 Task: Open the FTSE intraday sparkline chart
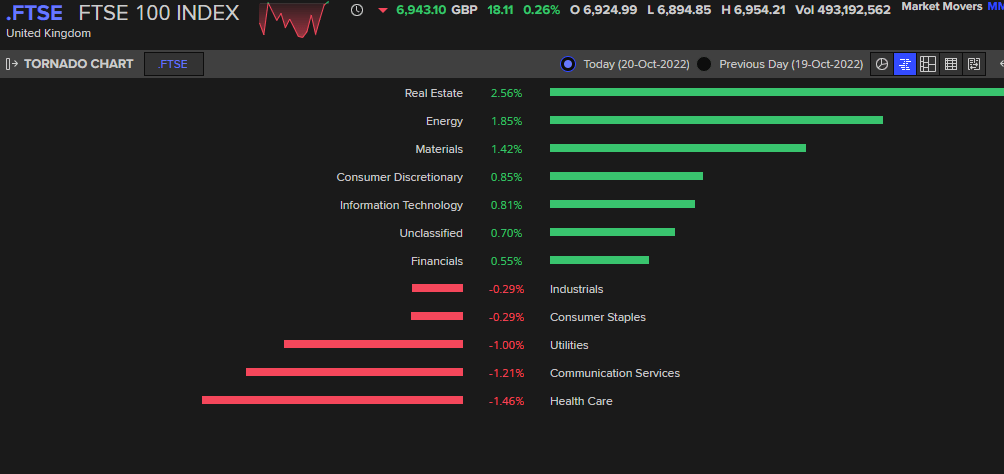pos(294,19)
